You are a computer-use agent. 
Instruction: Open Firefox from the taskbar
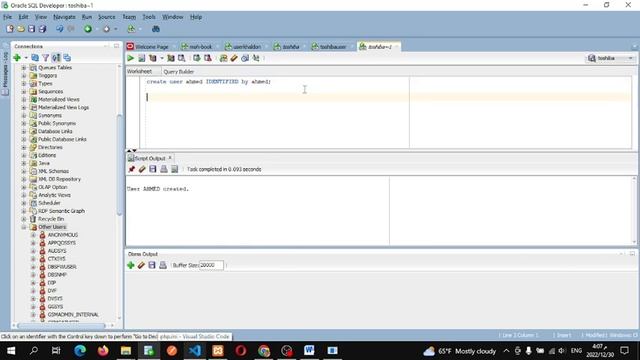[x=103, y=351]
